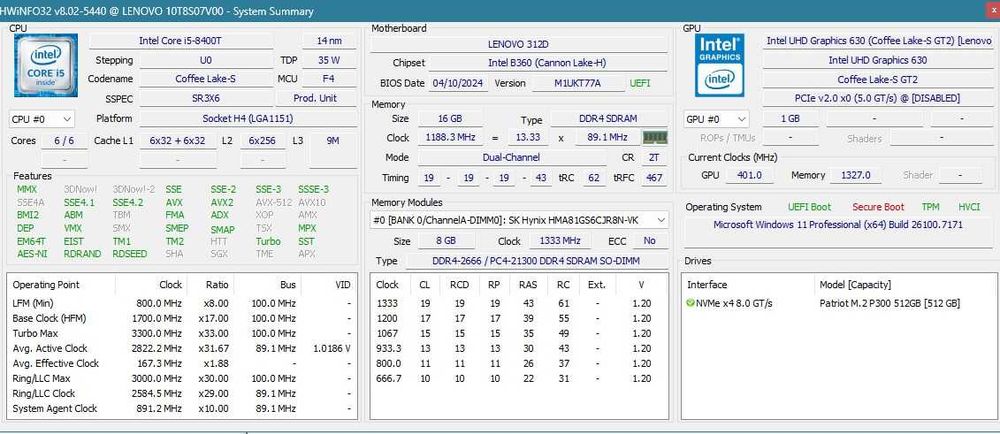1000x434 pixels.
Task: Click the CR value 2T
Action: coord(654,157)
